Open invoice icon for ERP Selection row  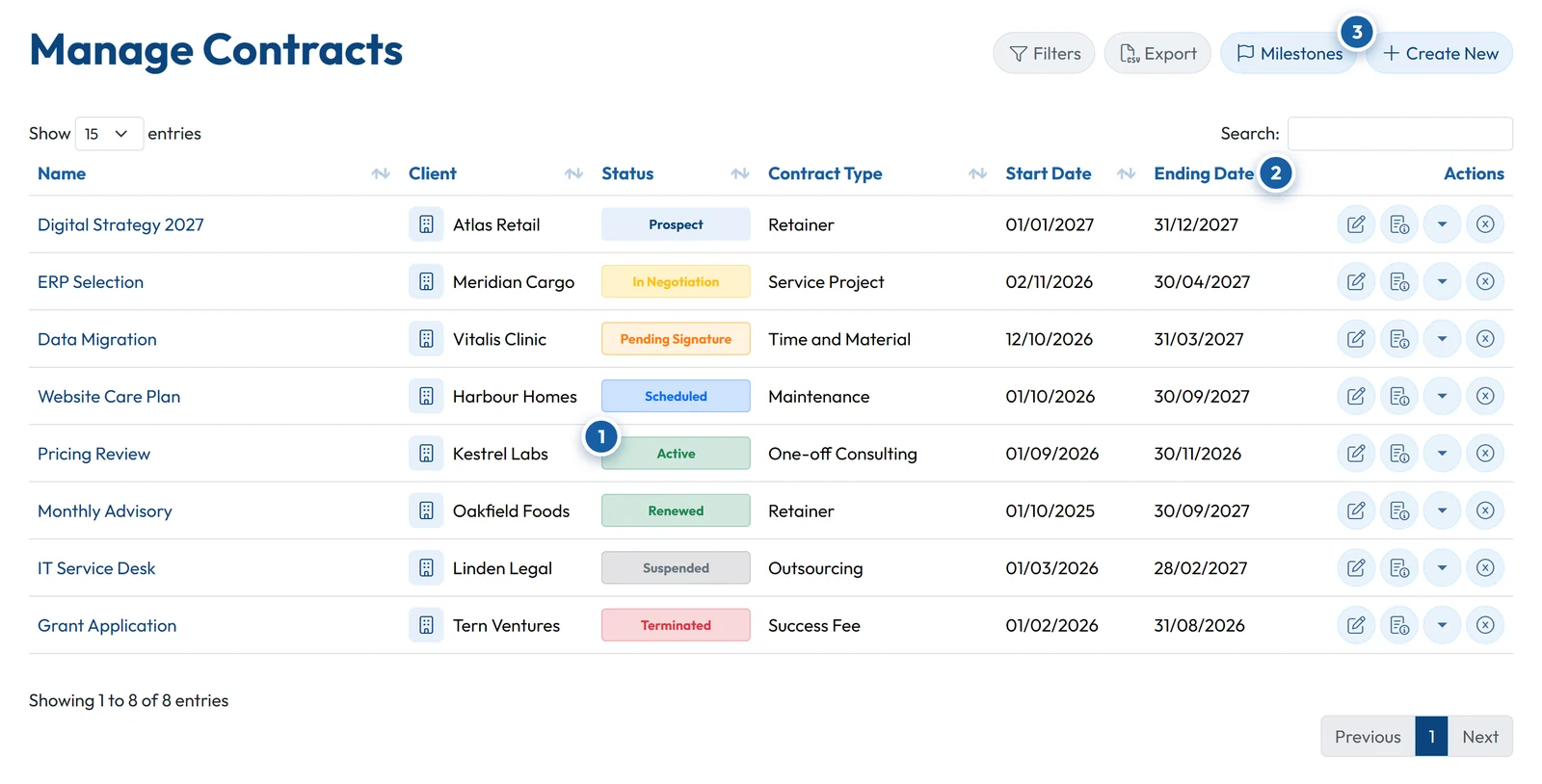(x=1398, y=281)
